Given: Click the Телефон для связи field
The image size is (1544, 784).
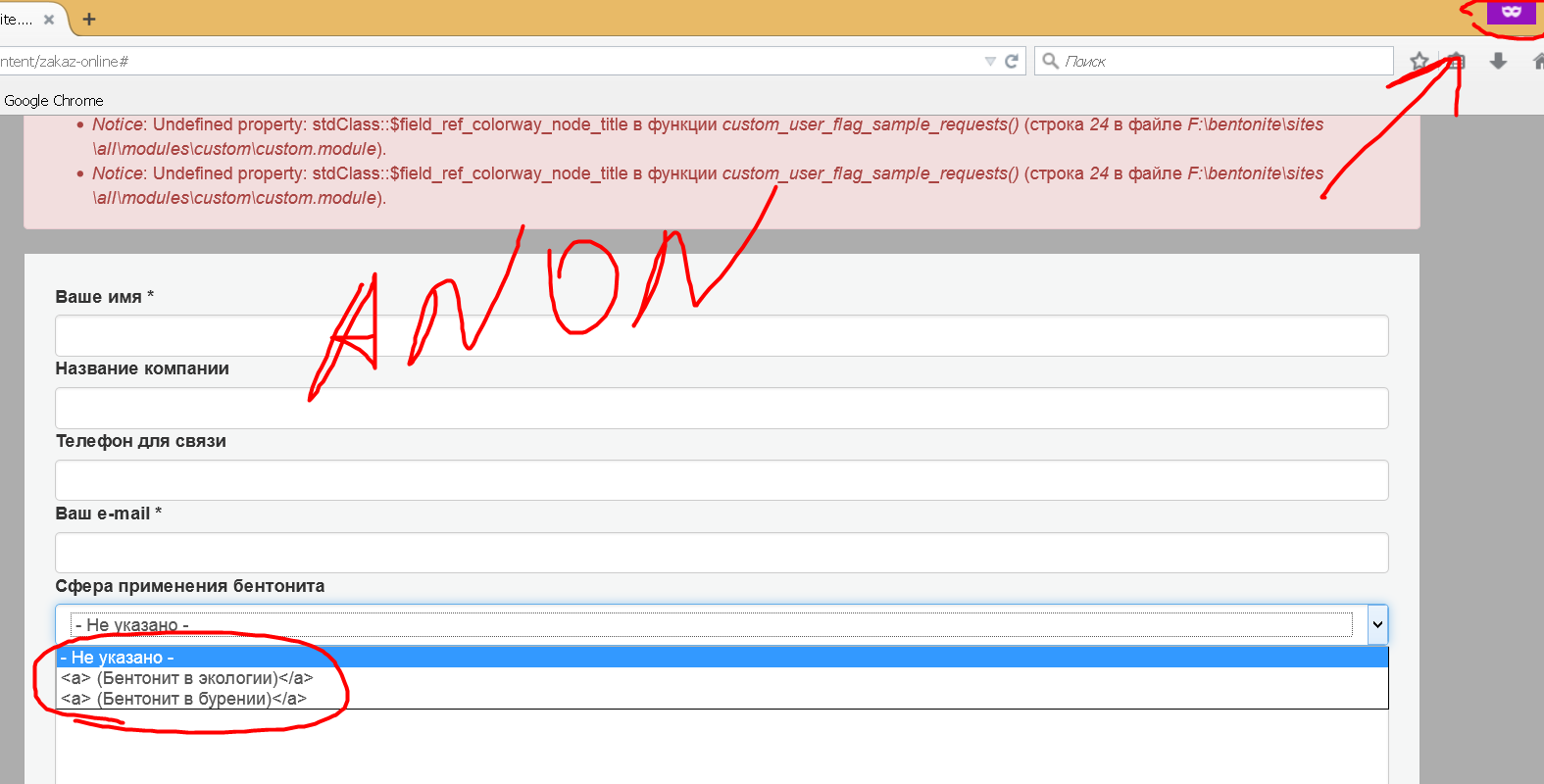Looking at the screenshot, I should (722, 480).
